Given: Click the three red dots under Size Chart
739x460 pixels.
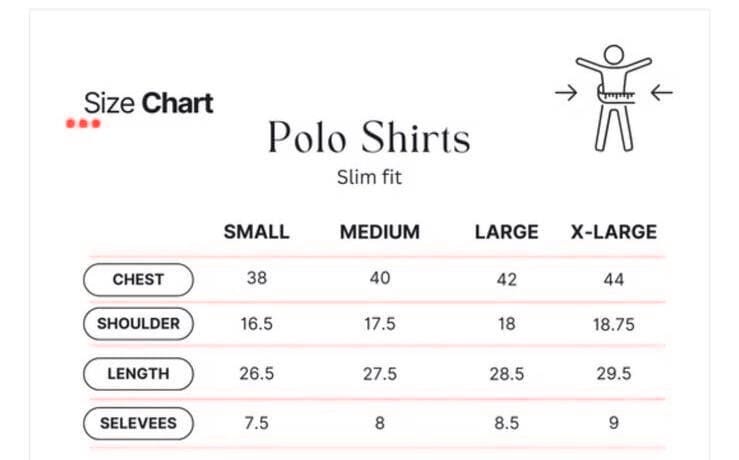Looking at the screenshot, I should click(83, 123).
